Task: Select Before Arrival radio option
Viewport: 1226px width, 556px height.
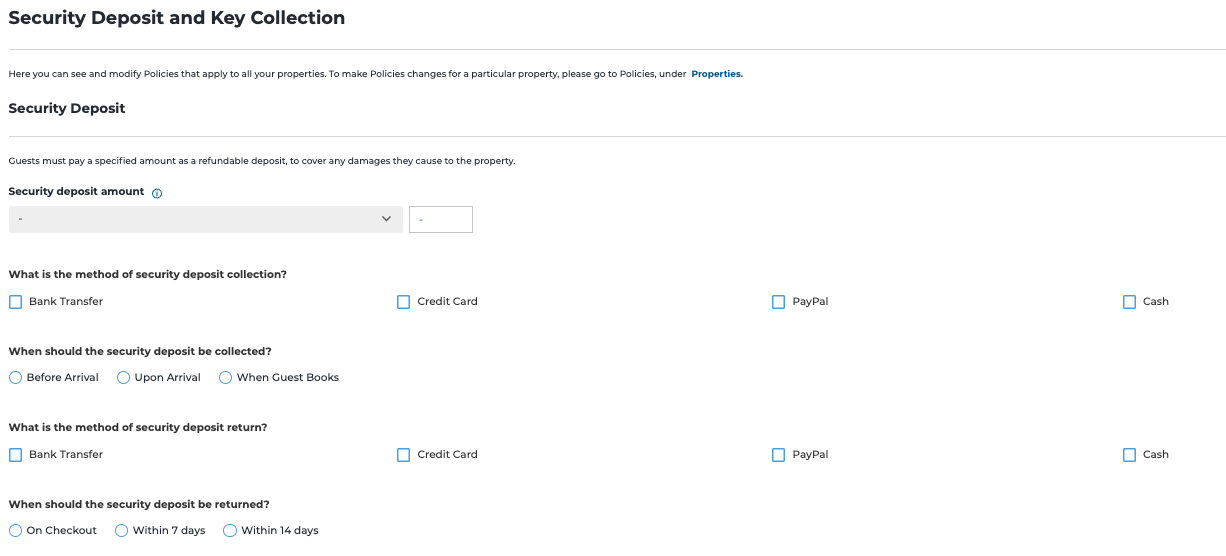Action: (15, 378)
